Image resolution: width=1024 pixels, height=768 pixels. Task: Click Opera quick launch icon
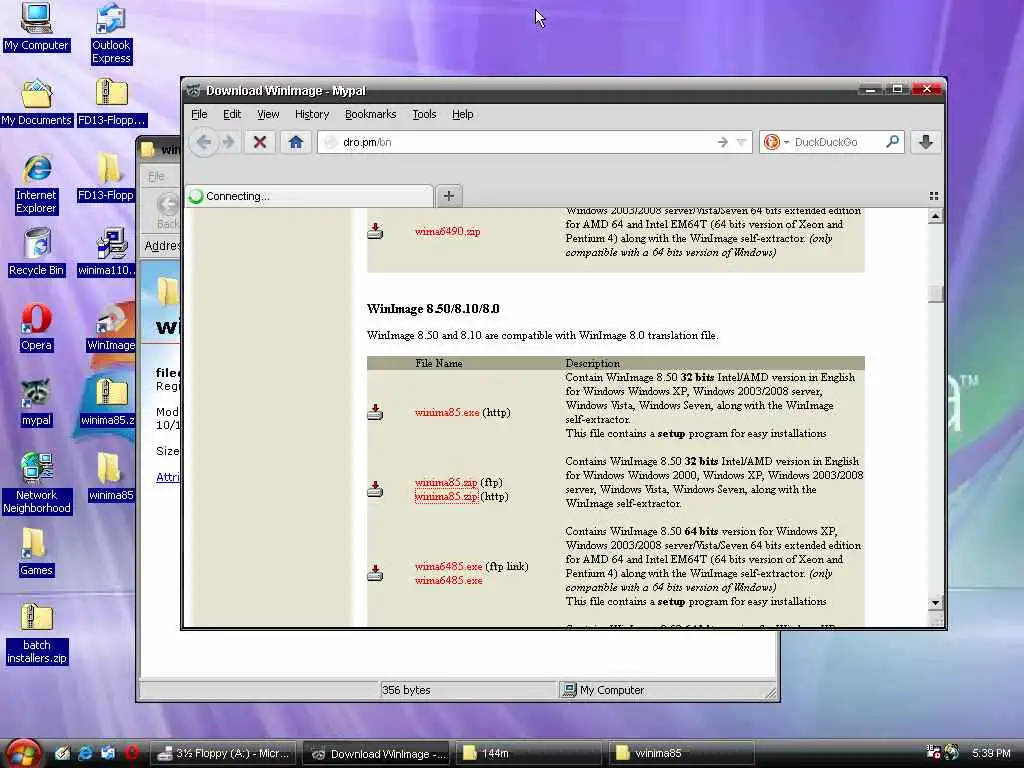[131, 753]
